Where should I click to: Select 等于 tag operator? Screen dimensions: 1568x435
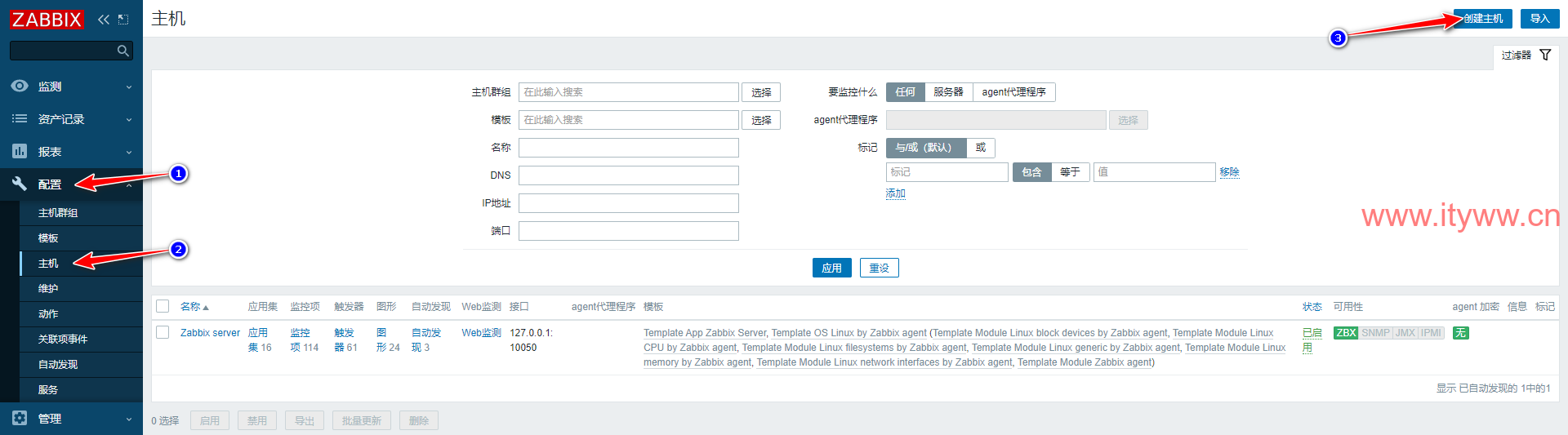pyautogui.click(x=1070, y=172)
